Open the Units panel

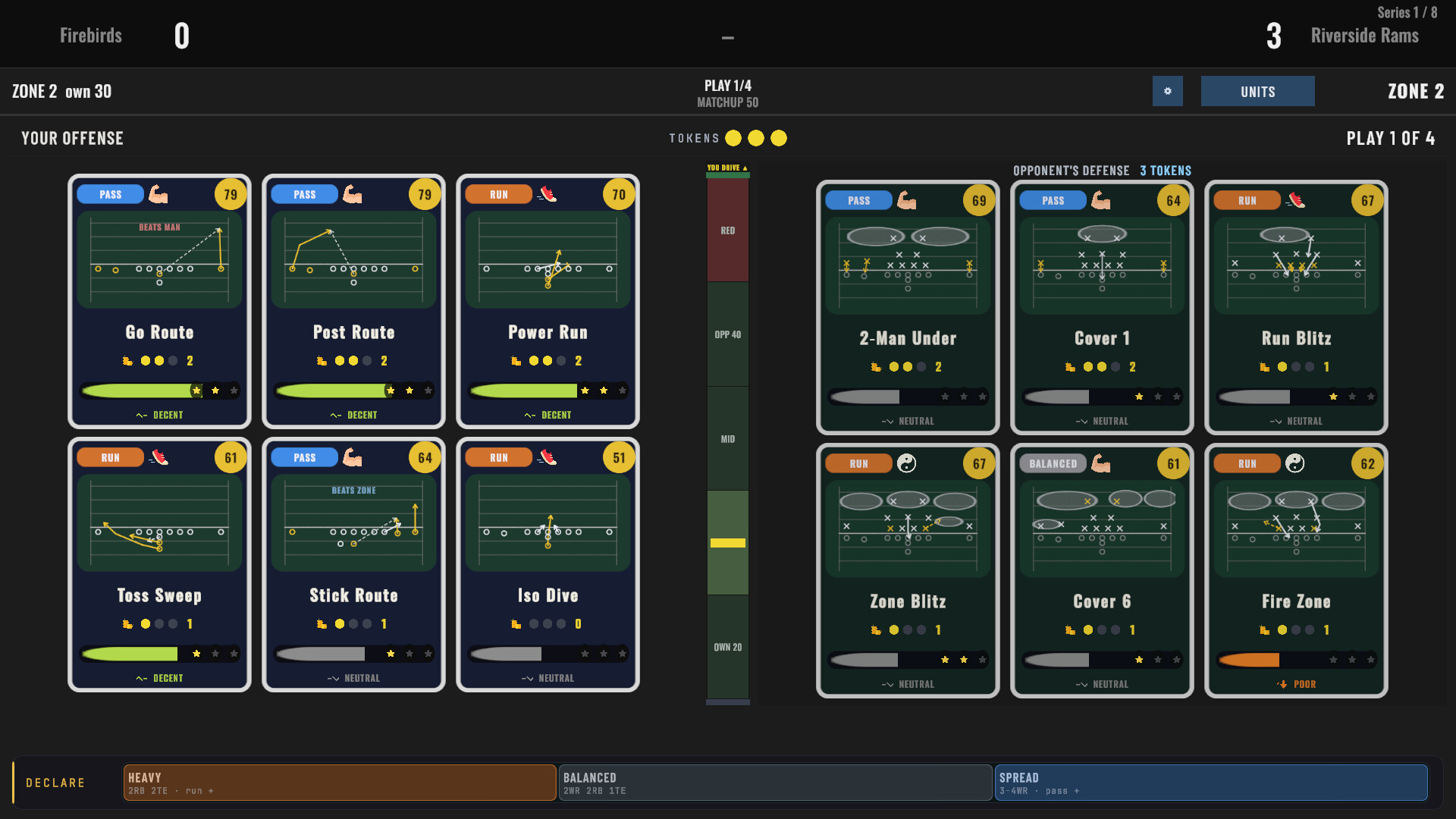pyautogui.click(x=1257, y=91)
